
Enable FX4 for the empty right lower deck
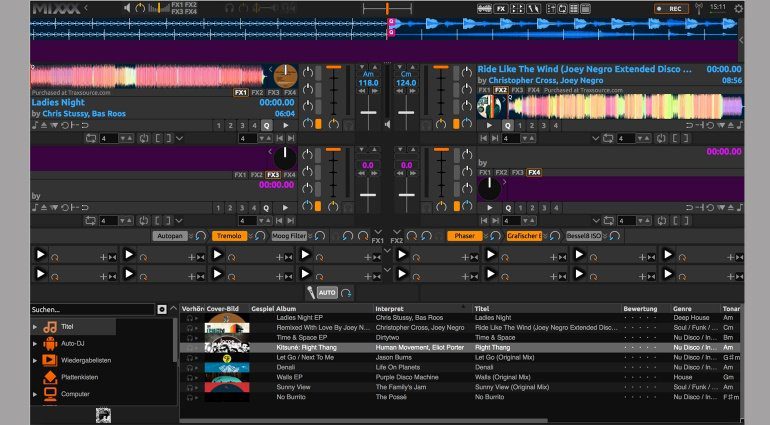[x=534, y=172]
